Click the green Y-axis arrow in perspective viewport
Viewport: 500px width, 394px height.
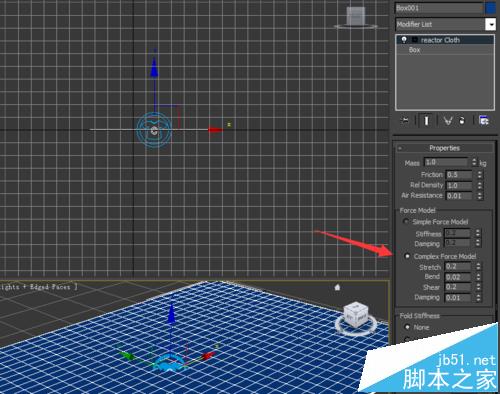coord(127,356)
